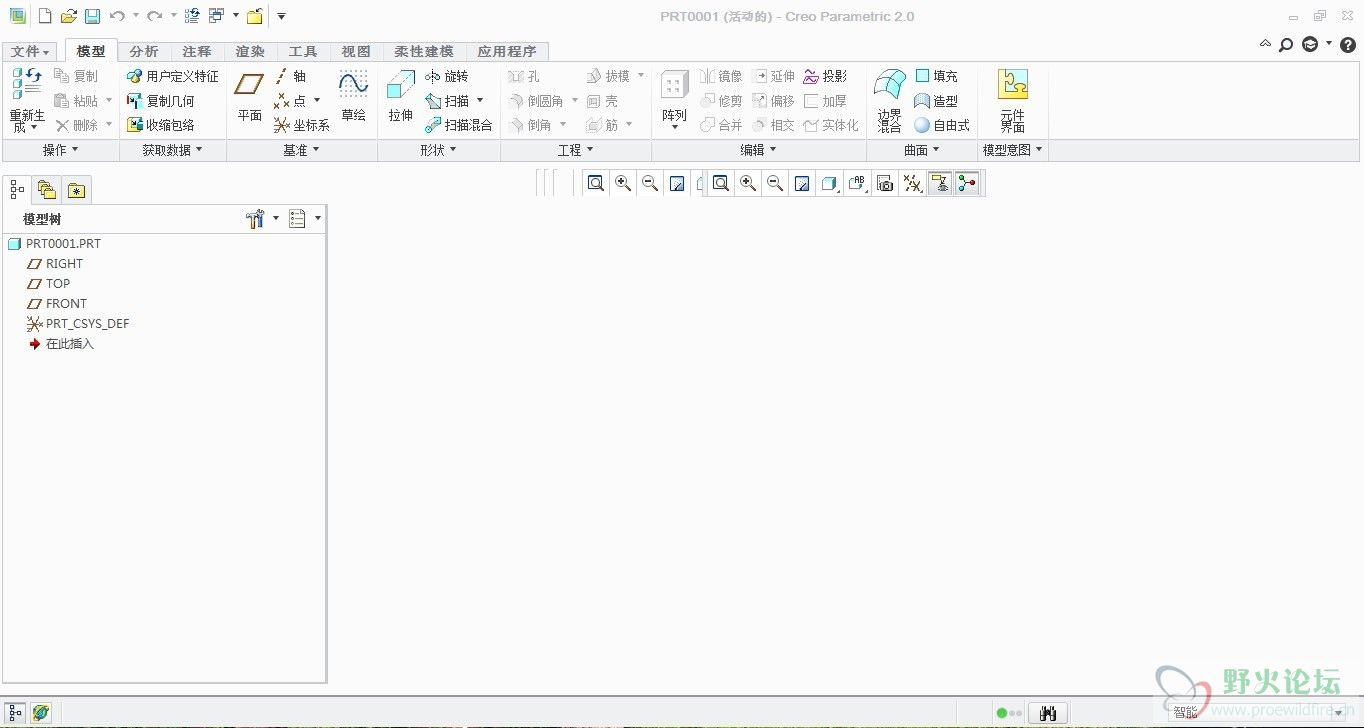Expand the 编辑 editing group
The height and width of the screenshot is (728, 1364).
(x=758, y=150)
